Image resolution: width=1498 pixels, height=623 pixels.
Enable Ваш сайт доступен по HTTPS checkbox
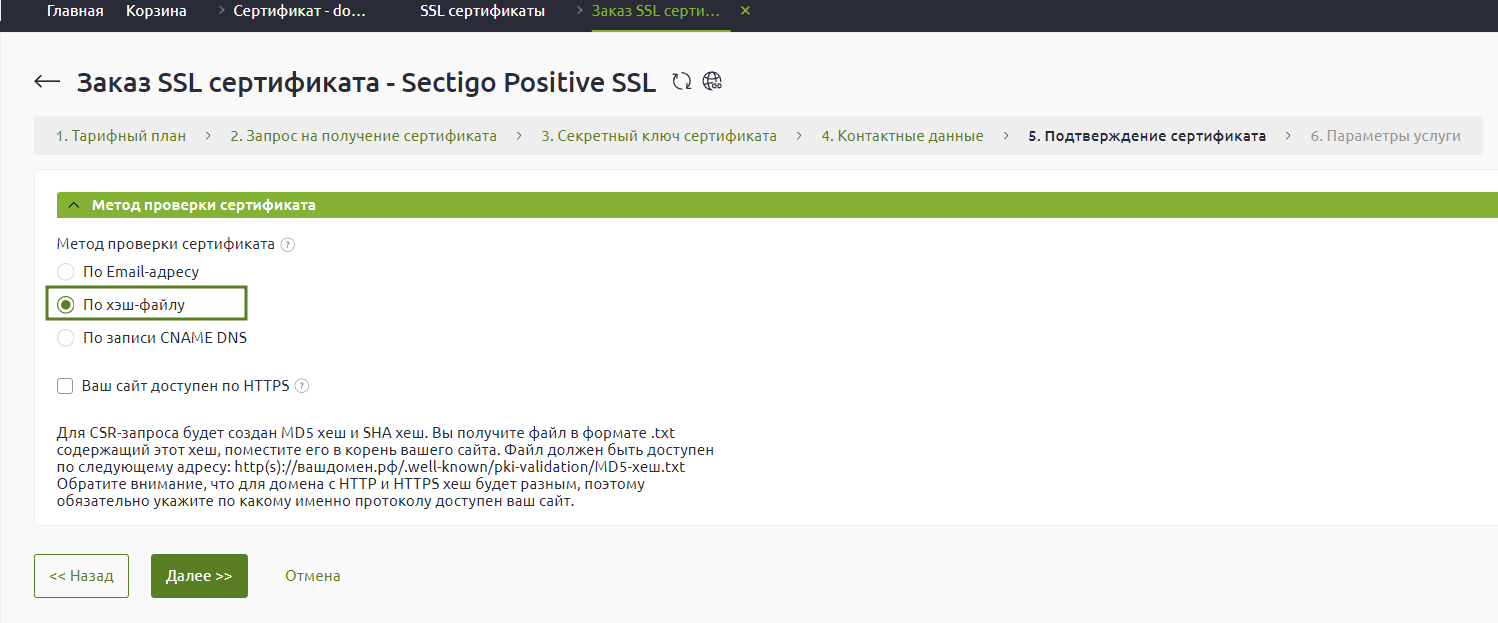click(66, 386)
